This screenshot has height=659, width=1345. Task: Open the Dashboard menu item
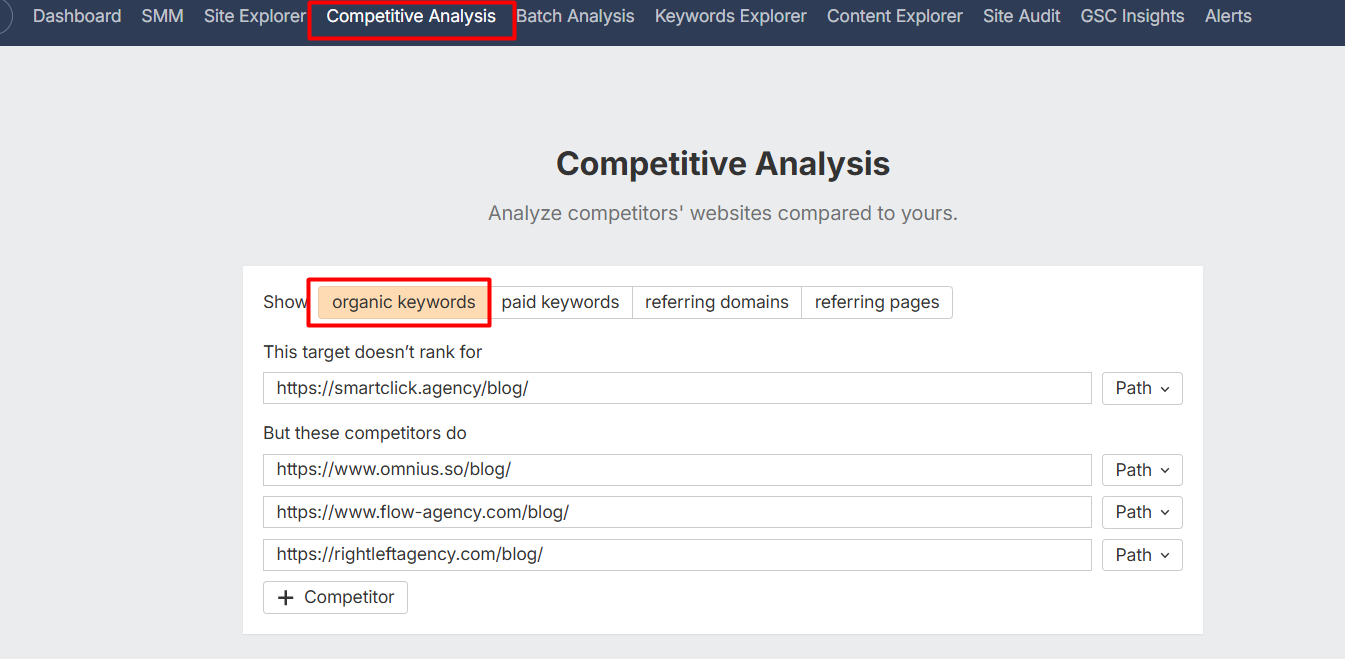77,16
